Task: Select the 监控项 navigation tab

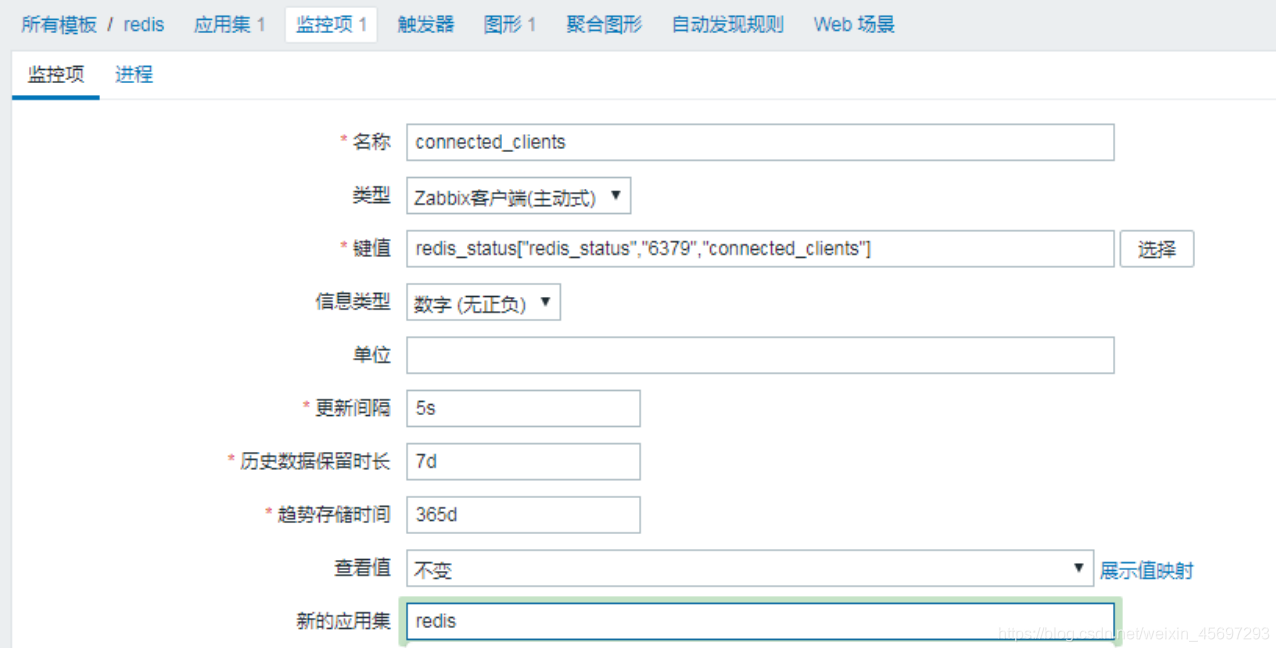Action: [331, 24]
